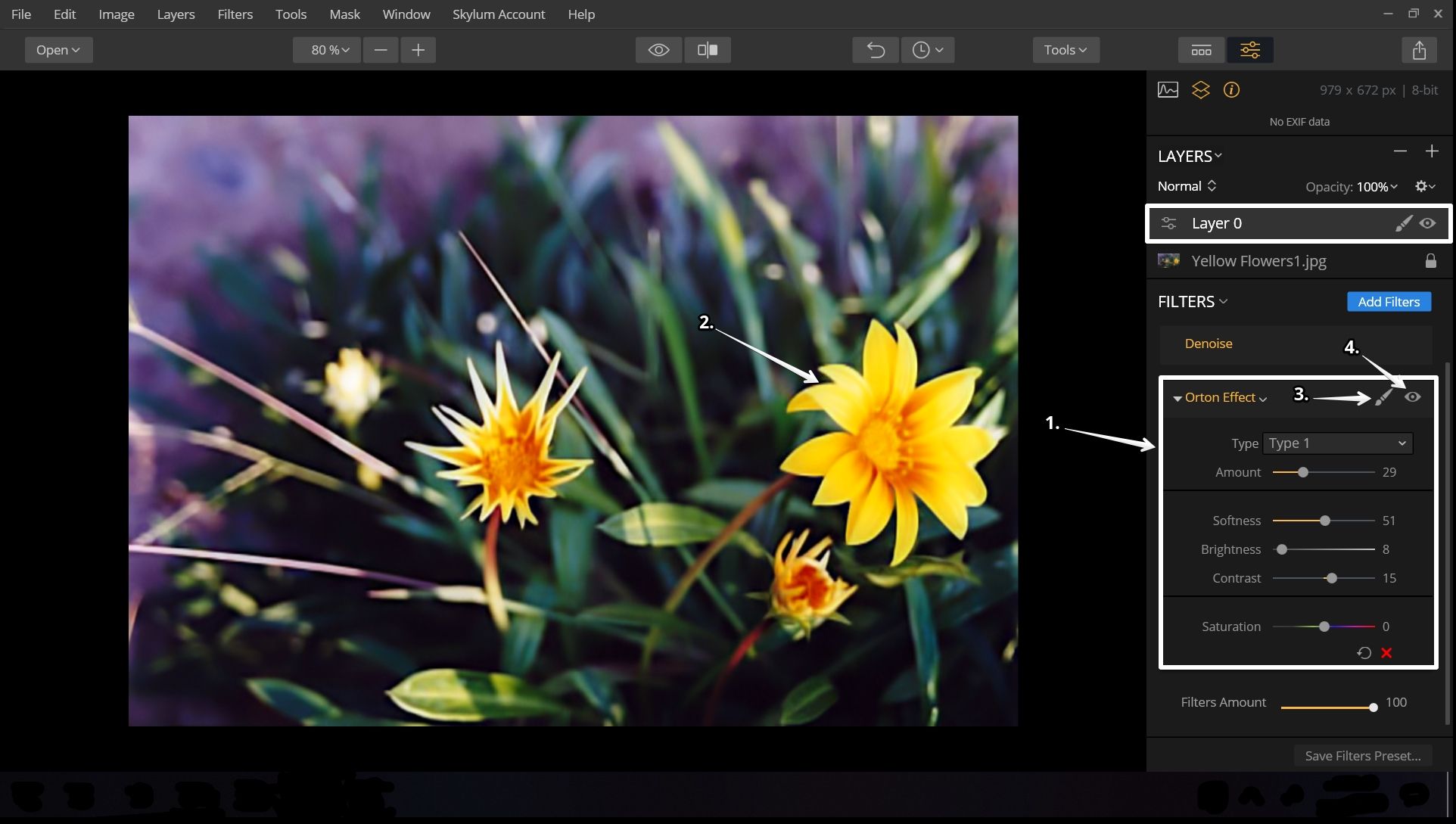1456x824 pixels.
Task: Click the yellow flower photo canvas
Action: tap(573, 421)
